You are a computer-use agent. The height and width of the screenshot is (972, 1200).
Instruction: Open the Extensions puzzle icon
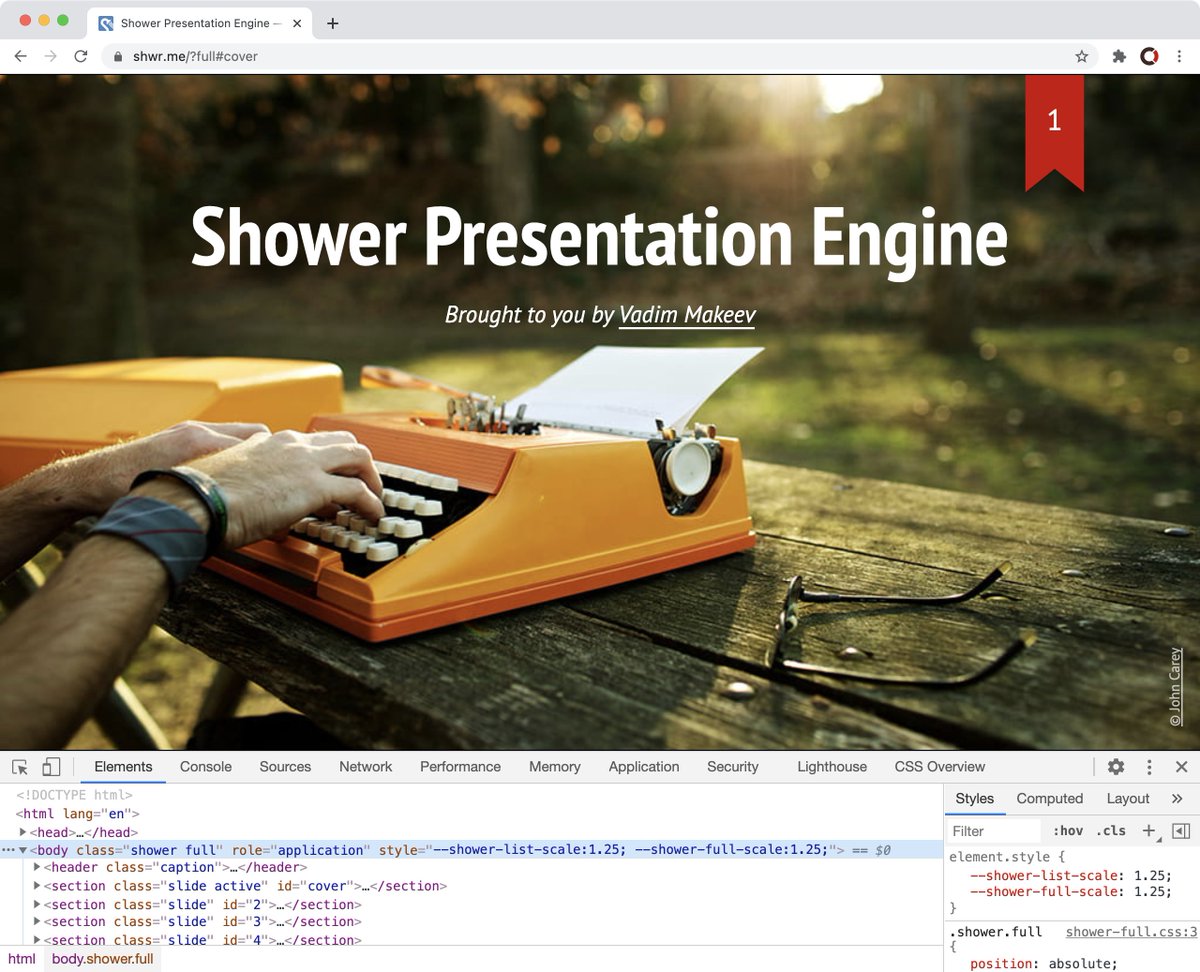1119,57
